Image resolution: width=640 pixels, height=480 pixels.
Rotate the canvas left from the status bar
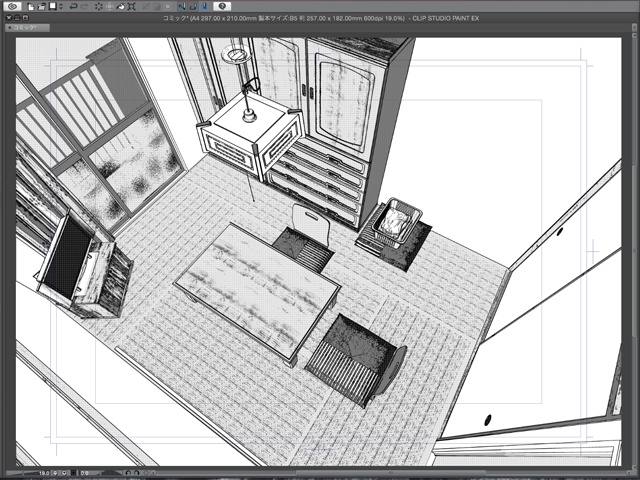128,473
